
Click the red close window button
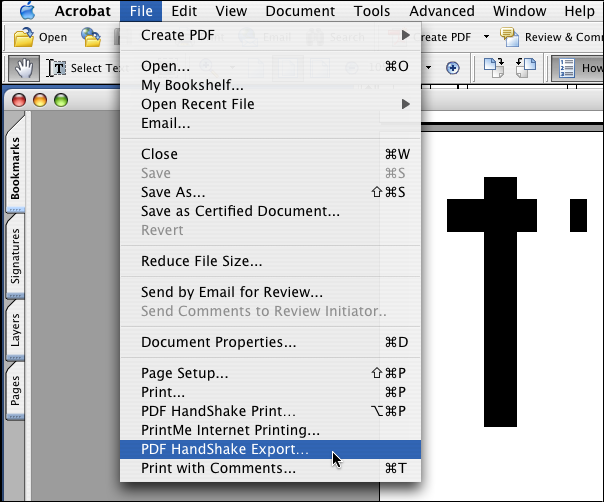pyautogui.click(x=19, y=100)
